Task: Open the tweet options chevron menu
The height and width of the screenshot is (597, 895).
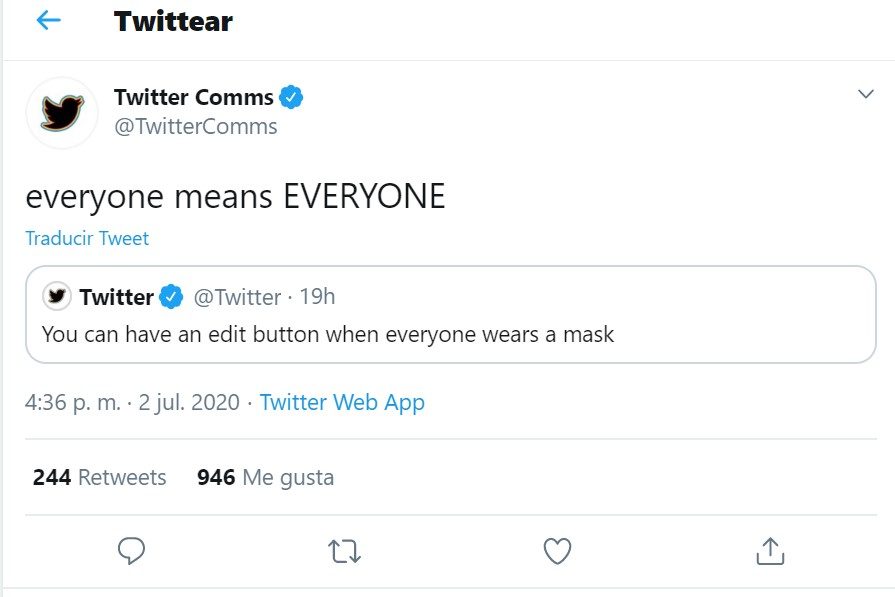Action: [x=866, y=95]
